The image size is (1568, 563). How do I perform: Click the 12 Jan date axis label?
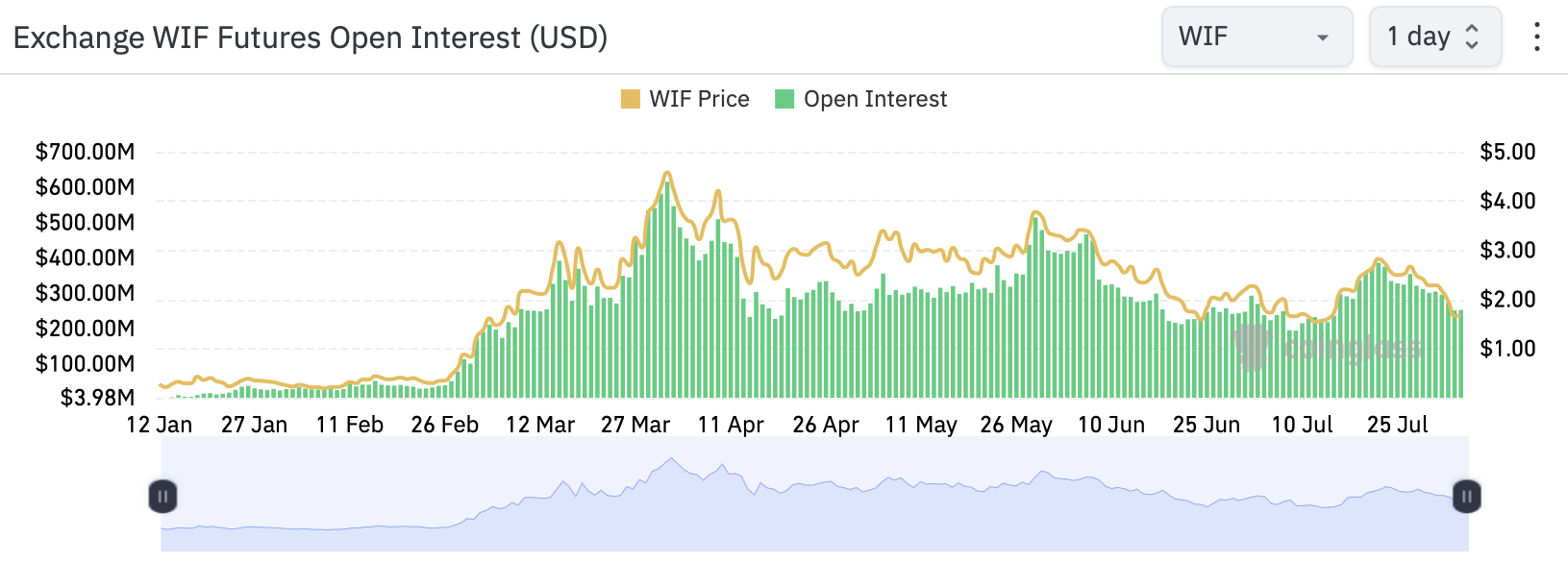click(160, 425)
